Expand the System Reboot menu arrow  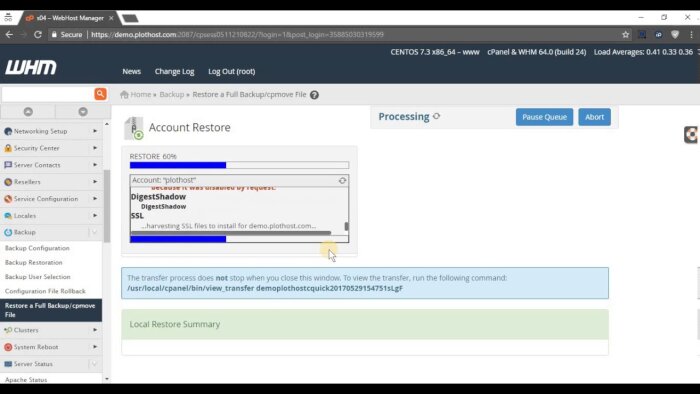[95, 347]
